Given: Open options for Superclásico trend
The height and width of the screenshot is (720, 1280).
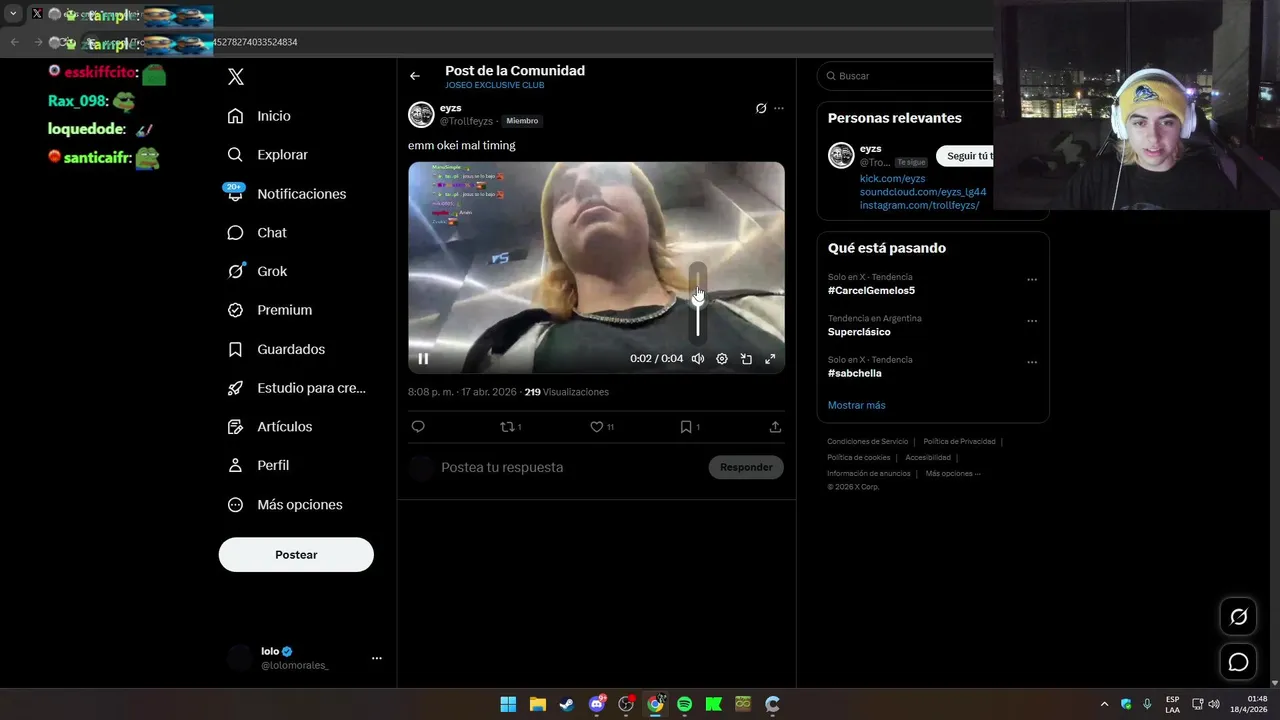Looking at the screenshot, I should [x=1032, y=321].
